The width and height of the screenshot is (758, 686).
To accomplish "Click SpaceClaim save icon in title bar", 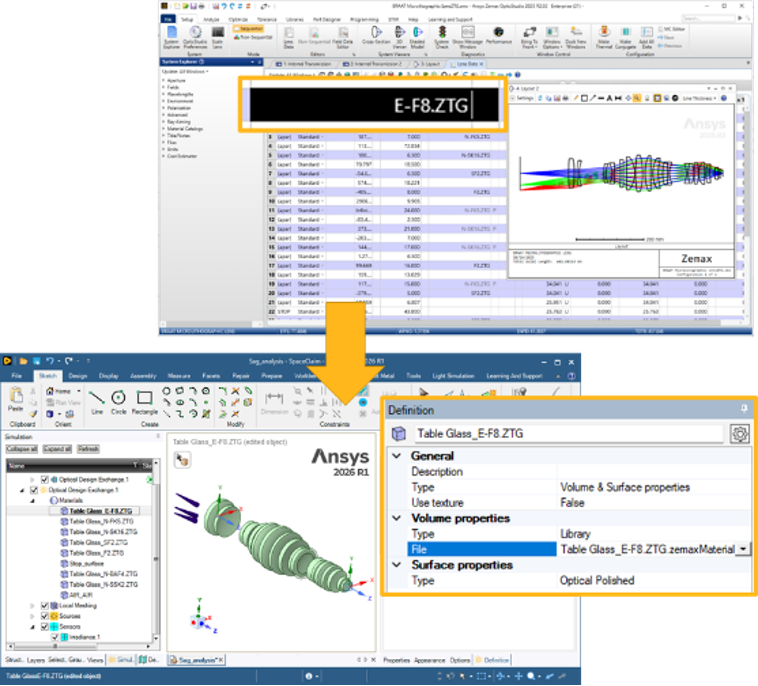I will click(37, 361).
